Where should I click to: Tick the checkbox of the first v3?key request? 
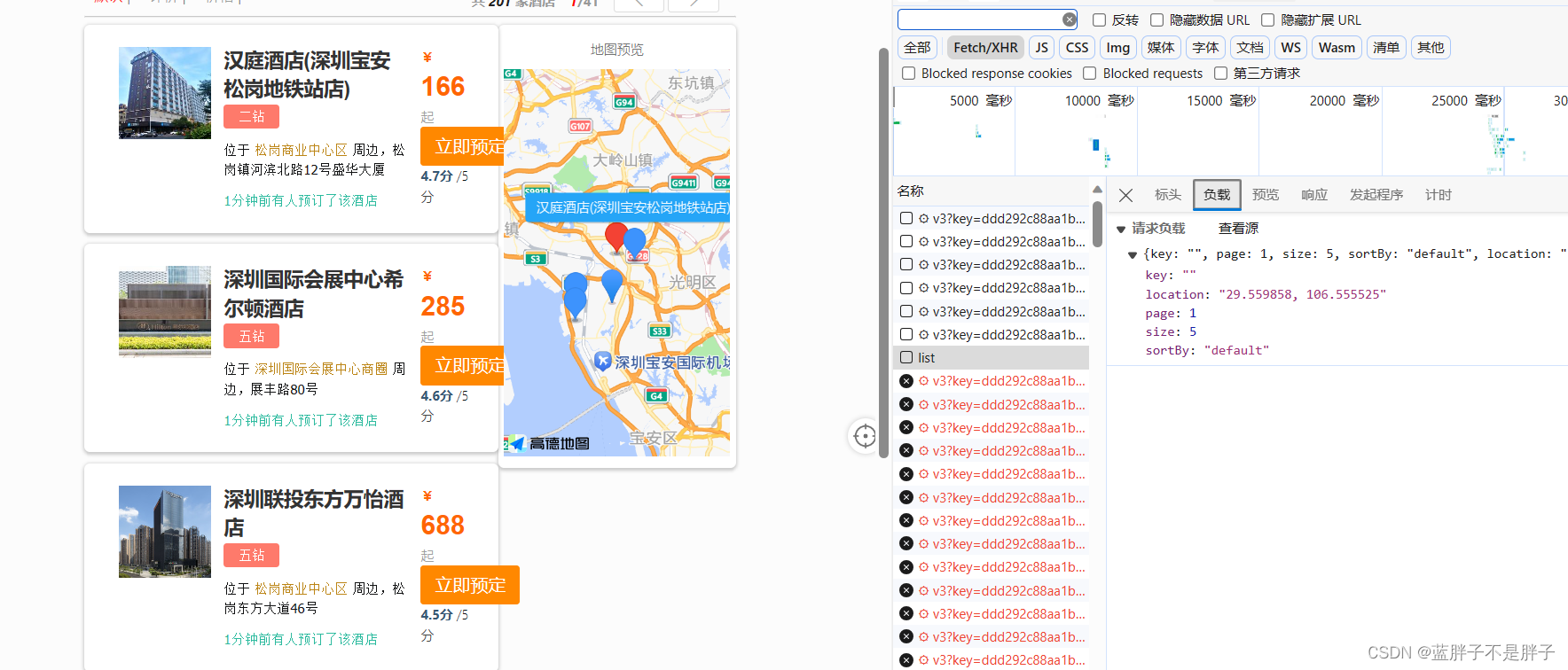pos(906,218)
